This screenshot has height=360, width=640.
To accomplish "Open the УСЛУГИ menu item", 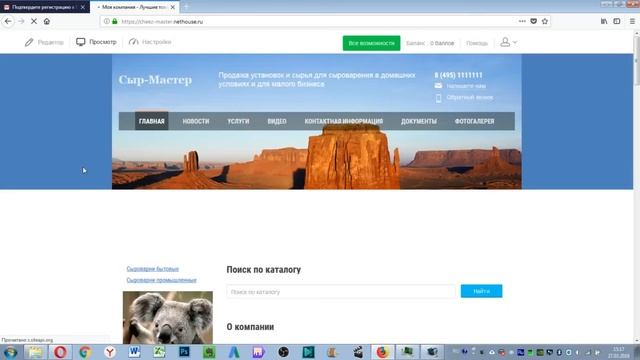I will (238, 121).
